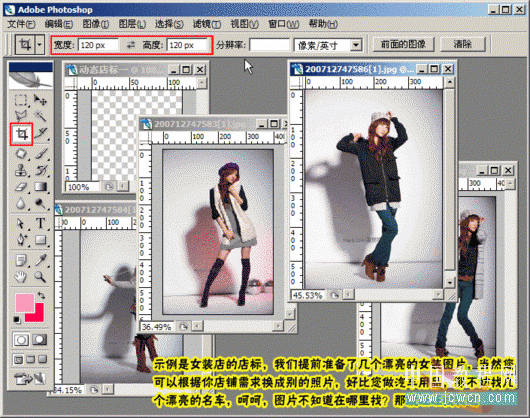Image resolution: width=530 pixels, height=418 pixels.
Task: Switch to Quick Mask mode
Action: tap(40, 340)
